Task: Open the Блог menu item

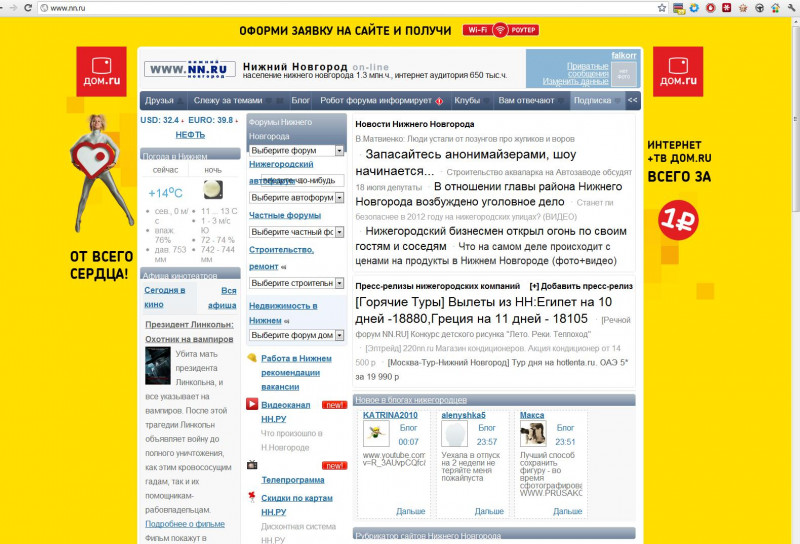Action: 301,101
